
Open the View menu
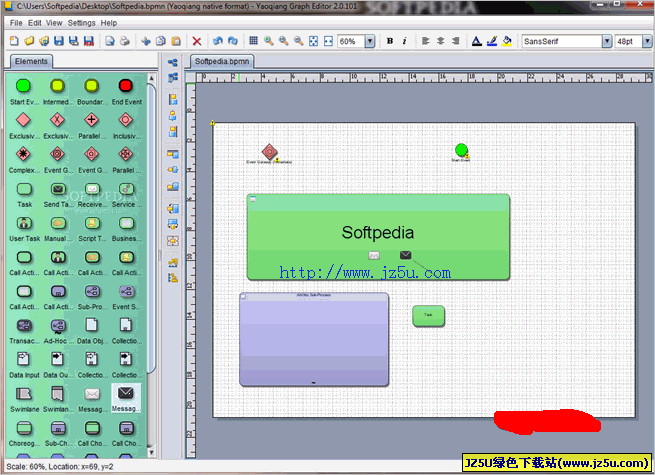pos(54,23)
